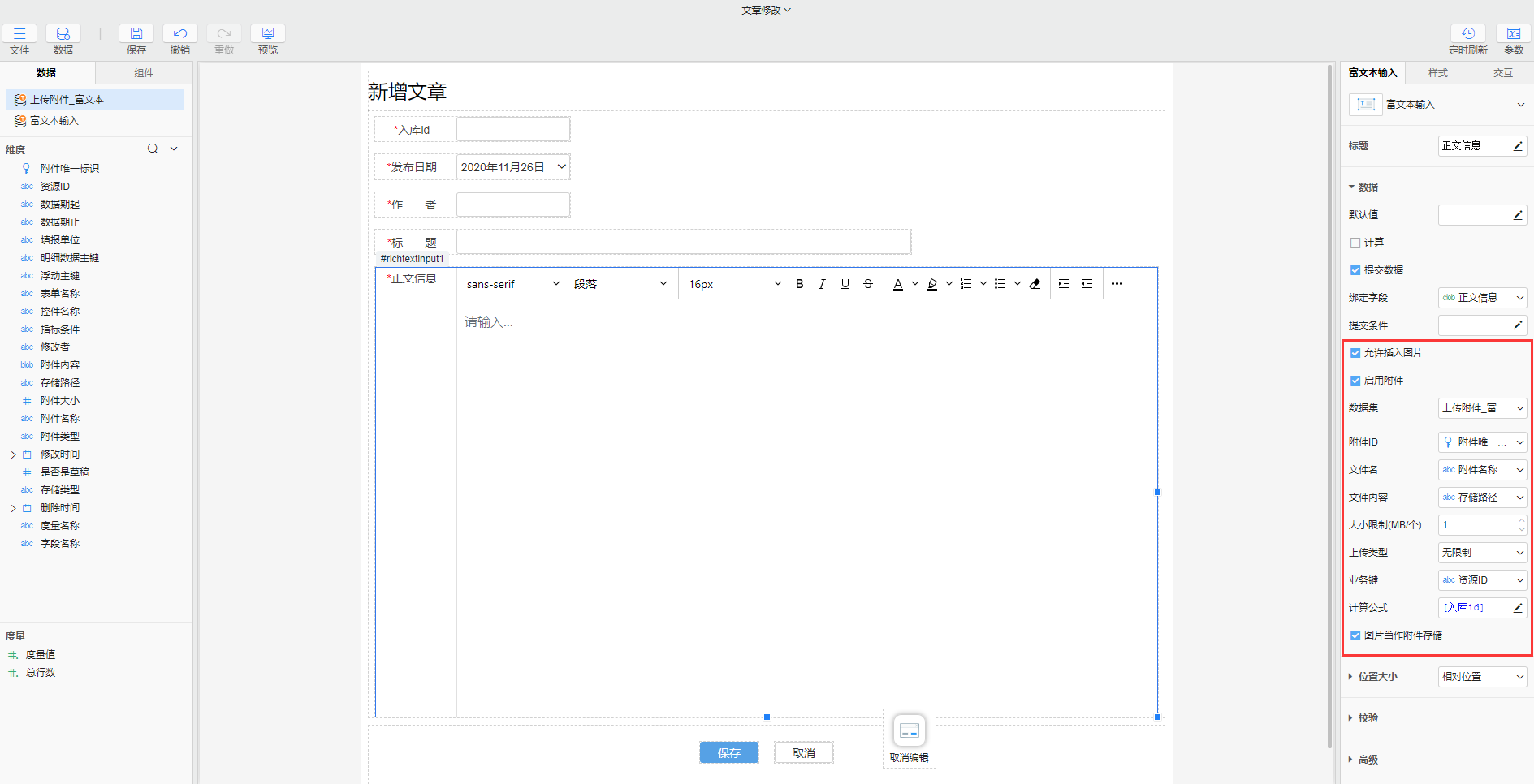
Task: Click the timed refresh (定时刷新) icon
Action: (1467, 34)
